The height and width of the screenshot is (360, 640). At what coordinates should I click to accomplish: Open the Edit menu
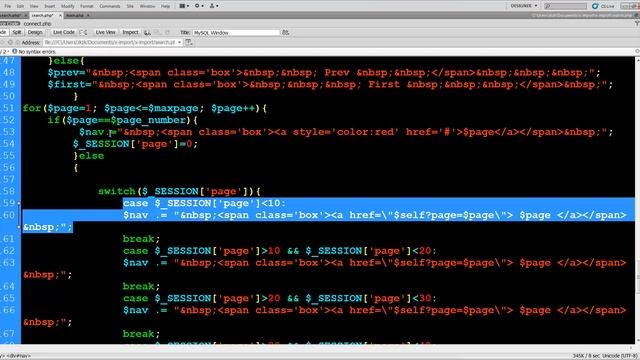[x=20, y=6]
